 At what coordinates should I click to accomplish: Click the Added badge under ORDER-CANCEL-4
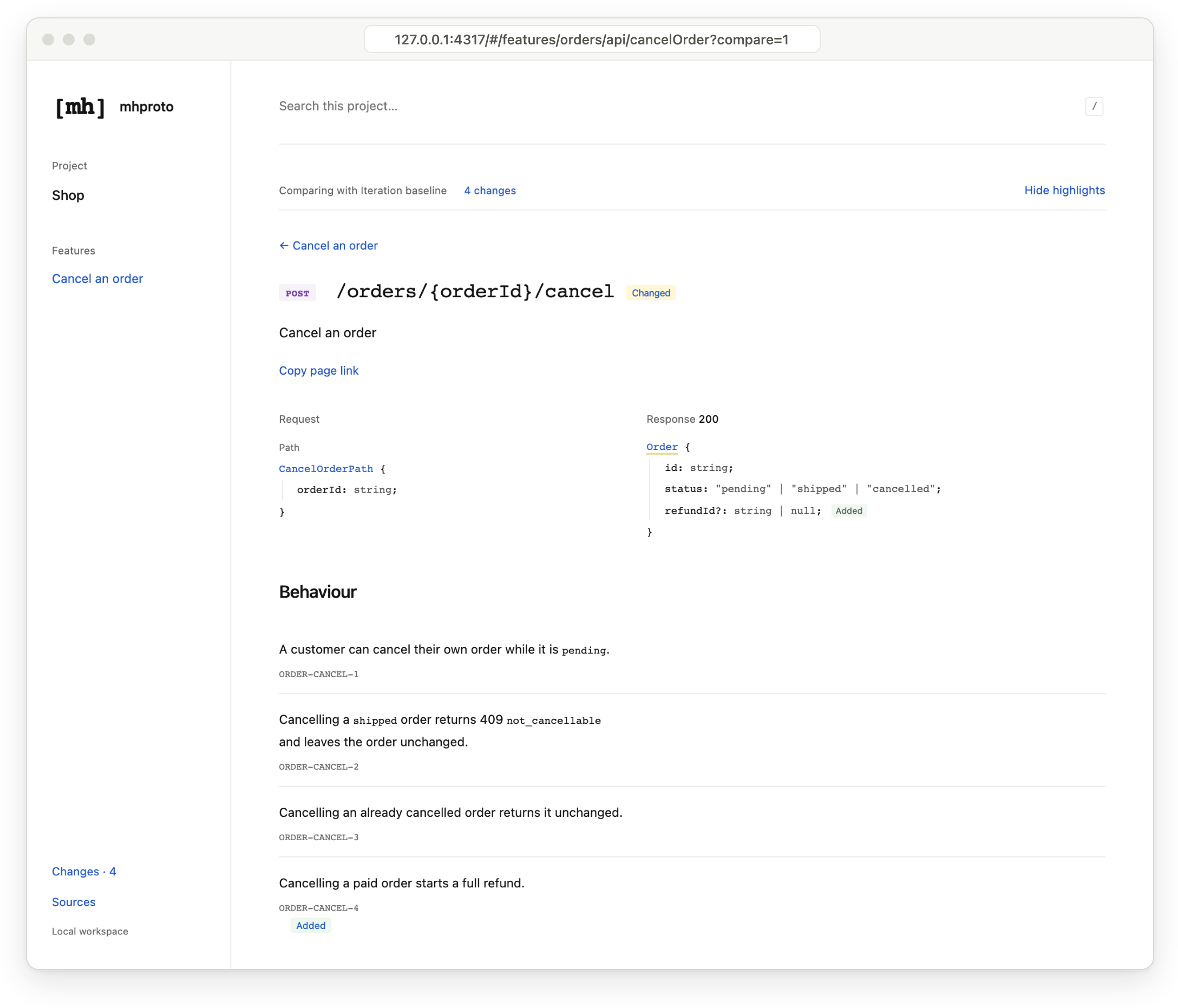310,926
